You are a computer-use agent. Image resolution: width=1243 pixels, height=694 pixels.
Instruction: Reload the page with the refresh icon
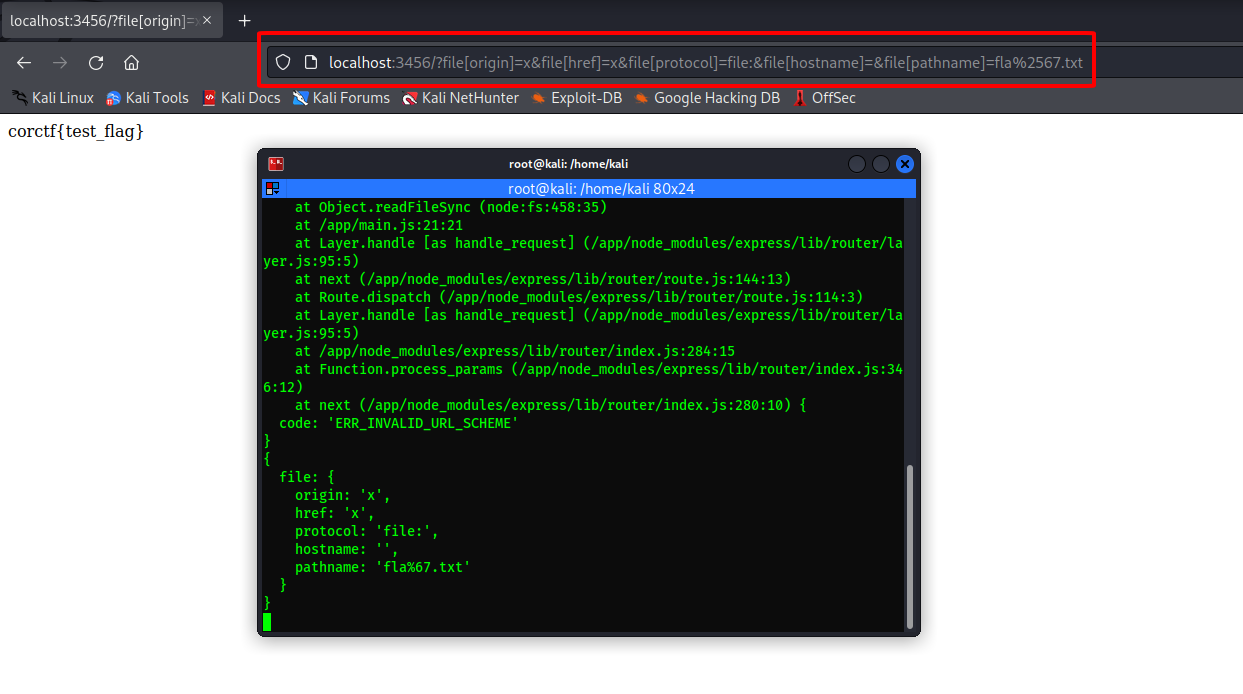(x=96, y=62)
